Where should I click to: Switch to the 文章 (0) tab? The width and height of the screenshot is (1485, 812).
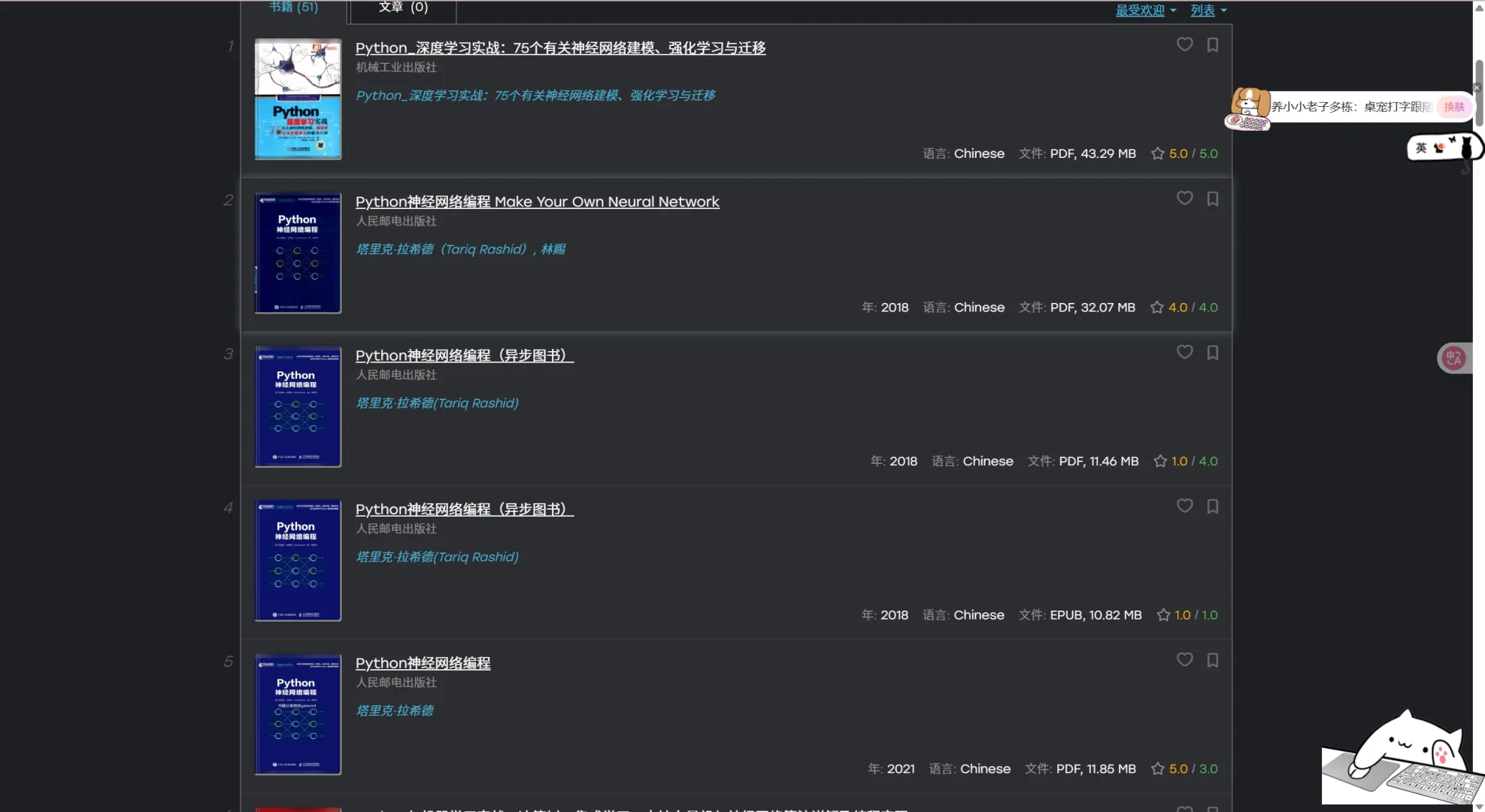pyautogui.click(x=403, y=8)
